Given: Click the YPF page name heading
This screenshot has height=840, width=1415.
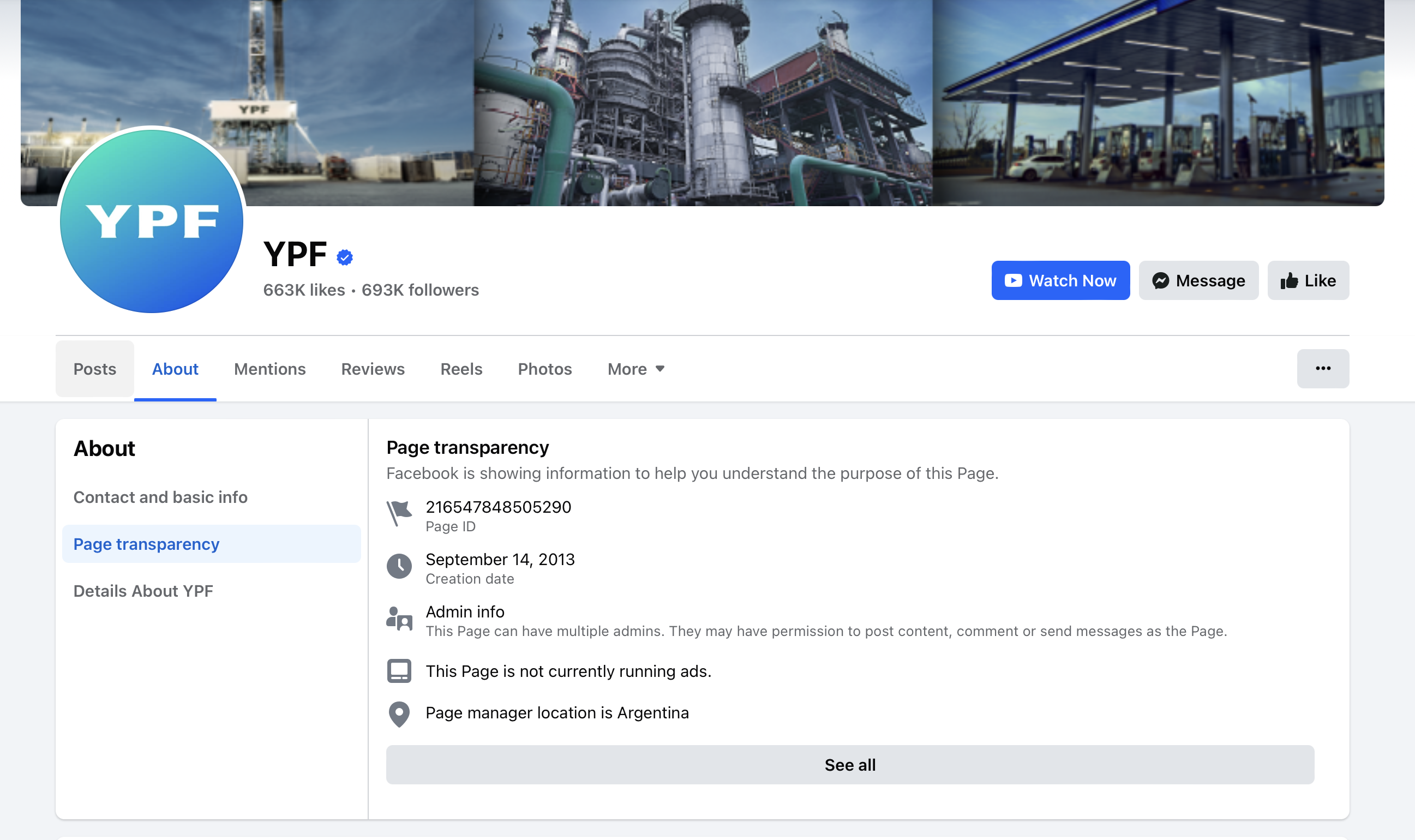Looking at the screenshot, I should click(x=295, y=254).
